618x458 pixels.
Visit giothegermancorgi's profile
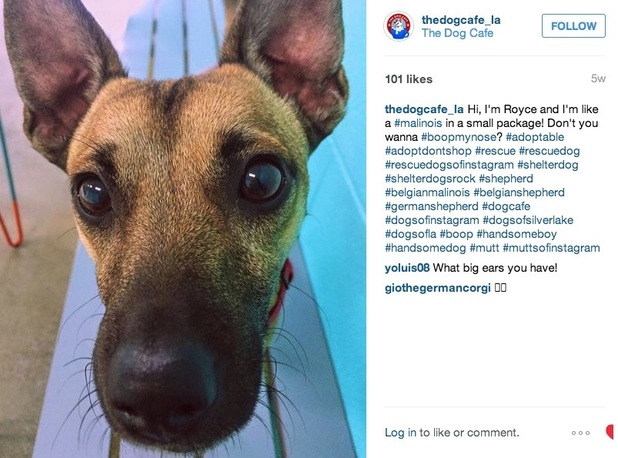437,288
